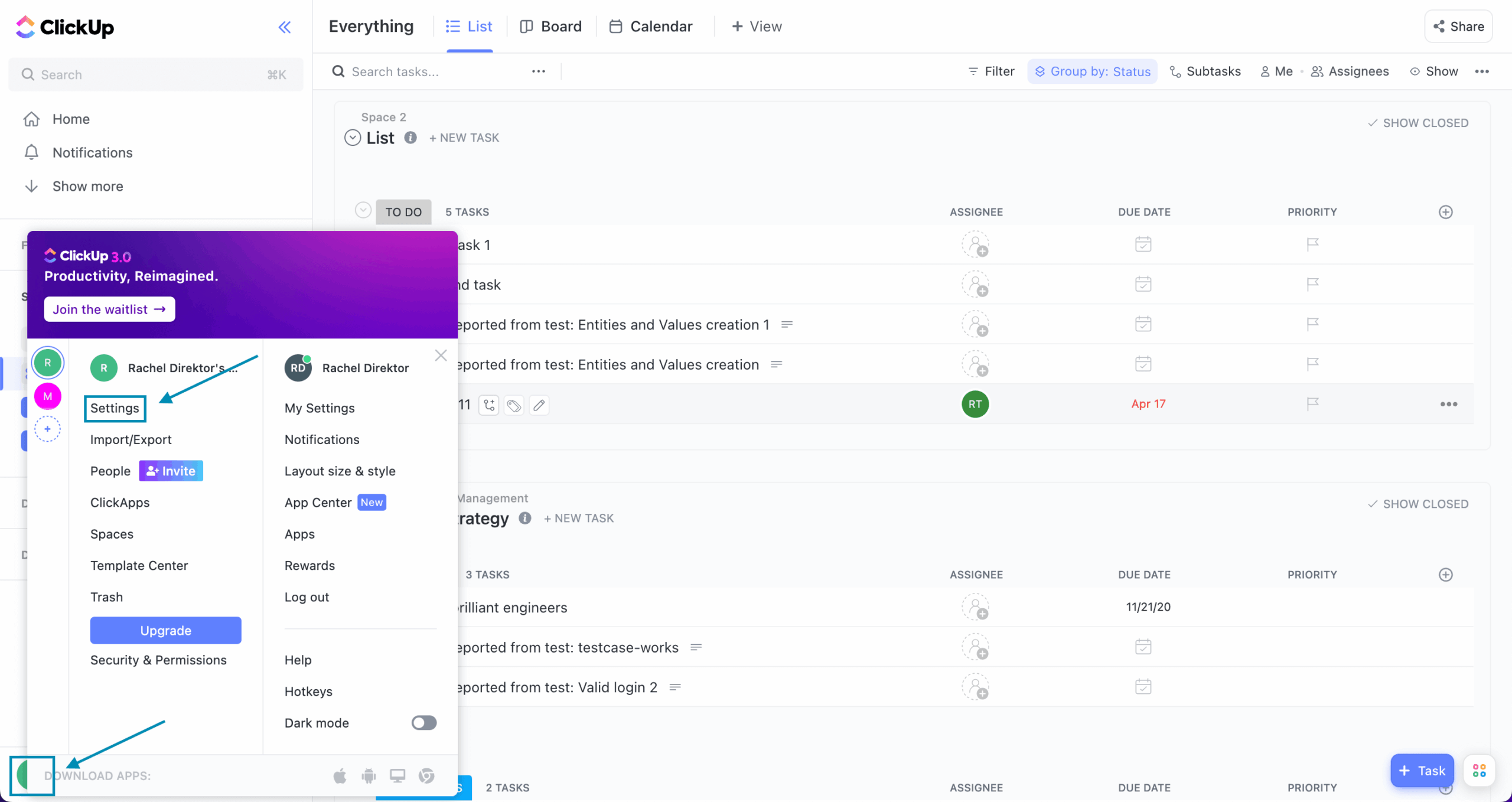Download the Apple app via apple icon
The width and height of the screenshot is (1512, 802).
coord(340,775)
